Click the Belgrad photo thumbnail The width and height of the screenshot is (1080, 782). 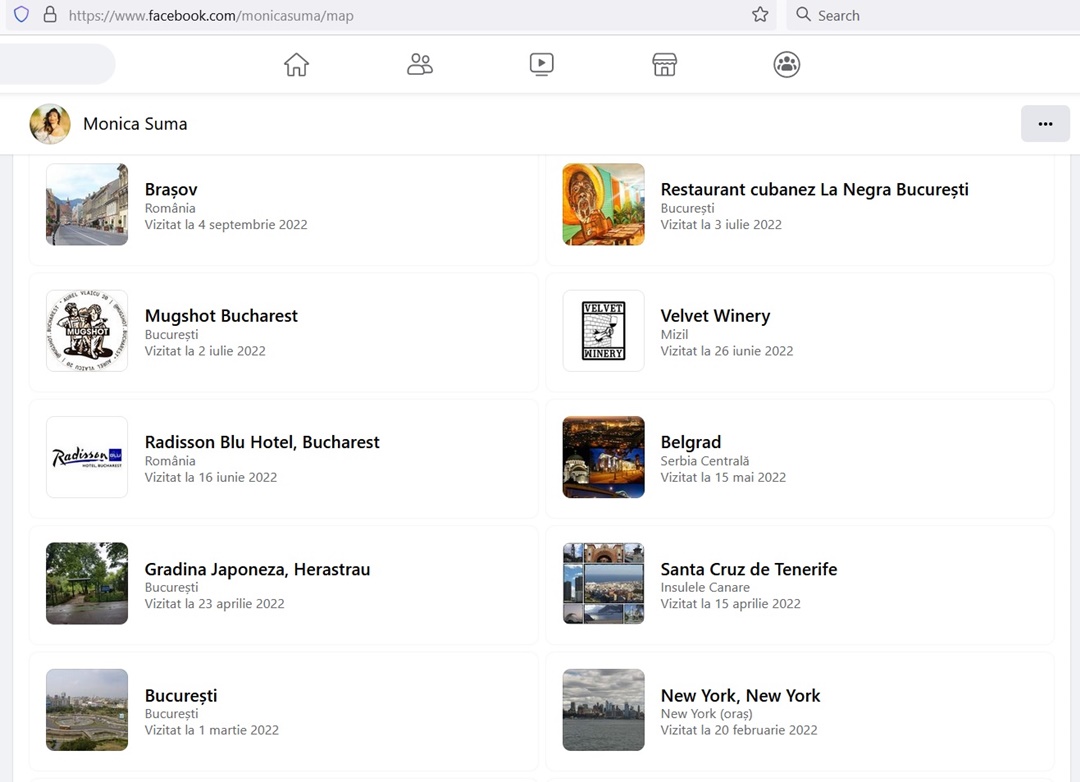coord(603,457)
